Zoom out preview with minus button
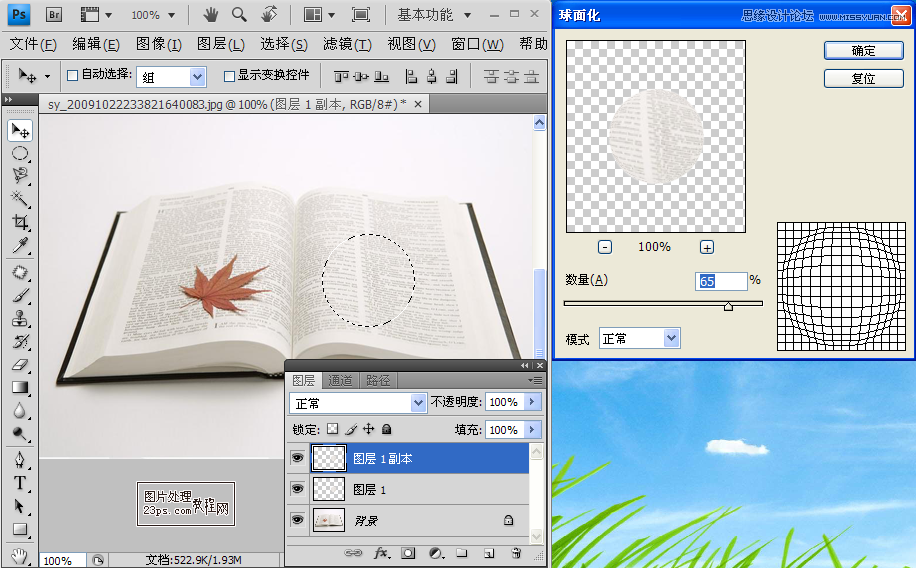This screenshot has height=568, width=916. (x=605, y=247)
